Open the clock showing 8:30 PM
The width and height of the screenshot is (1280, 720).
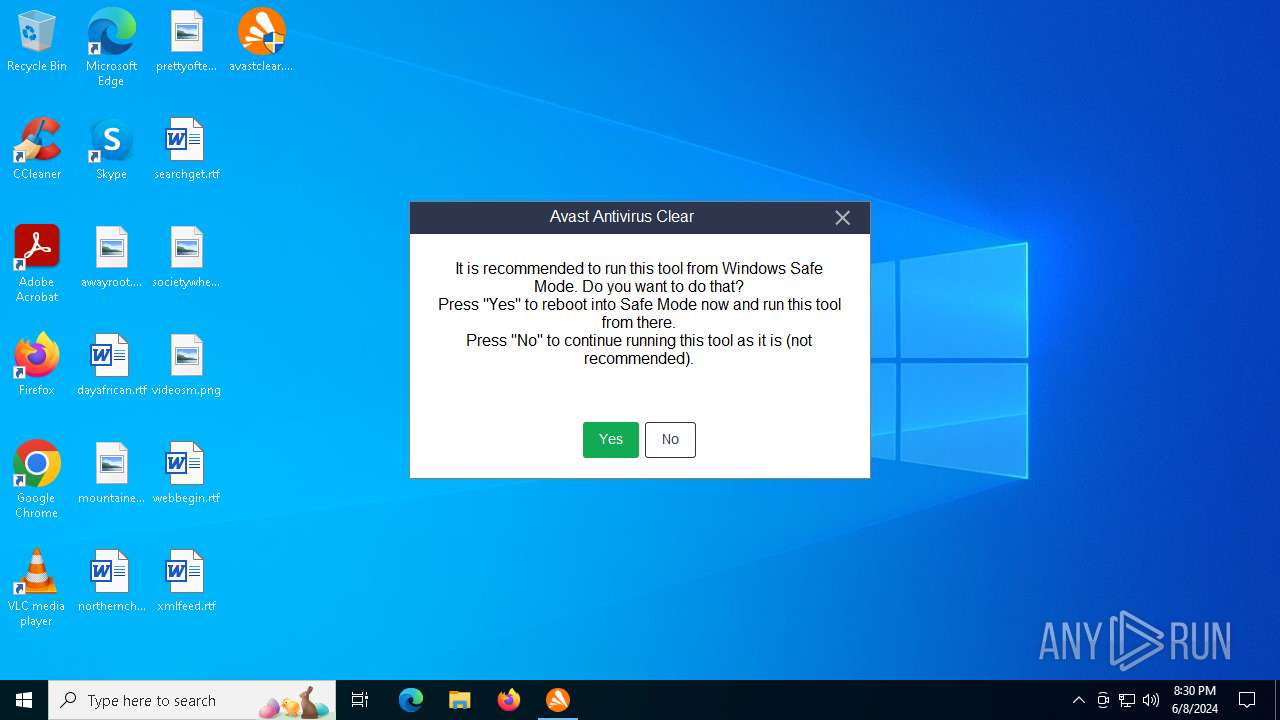1195,700
